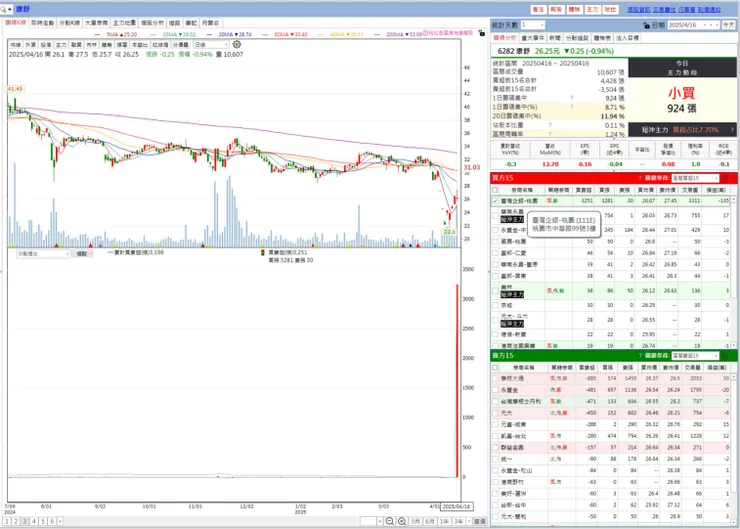Image resolution: width=740 pixels, height=529 pixels.
Task: Sort sellers by 交易量 column header
Action: tap(692, 367)
